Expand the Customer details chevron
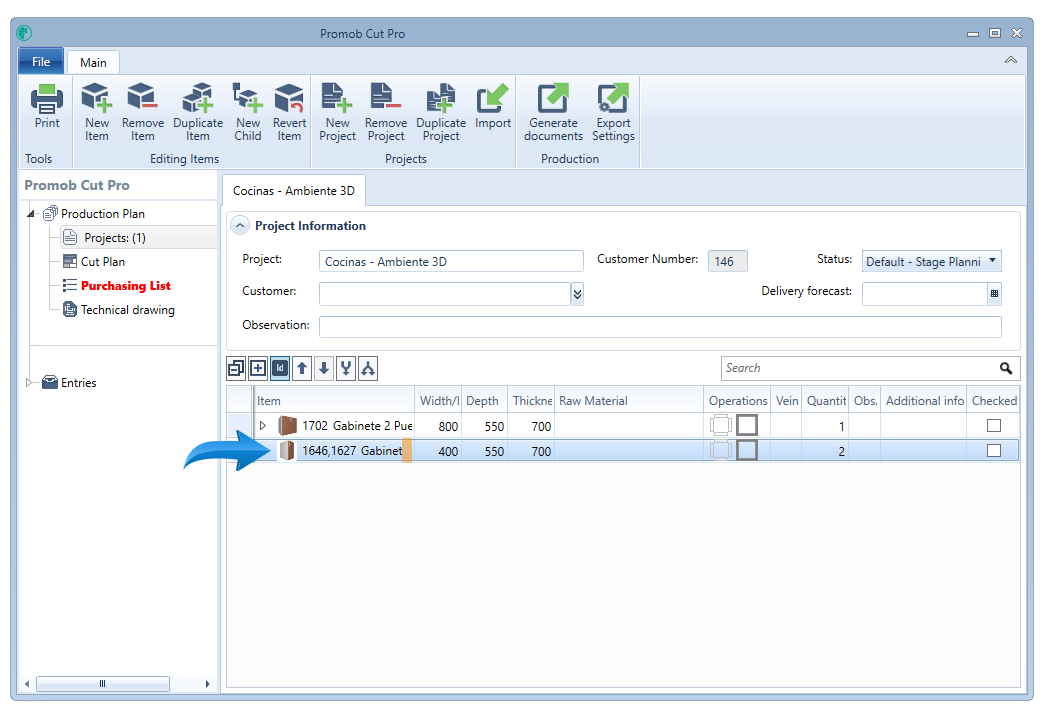Image resolution: width=1053 pixels, height=706 pixels. click(577, 294)
